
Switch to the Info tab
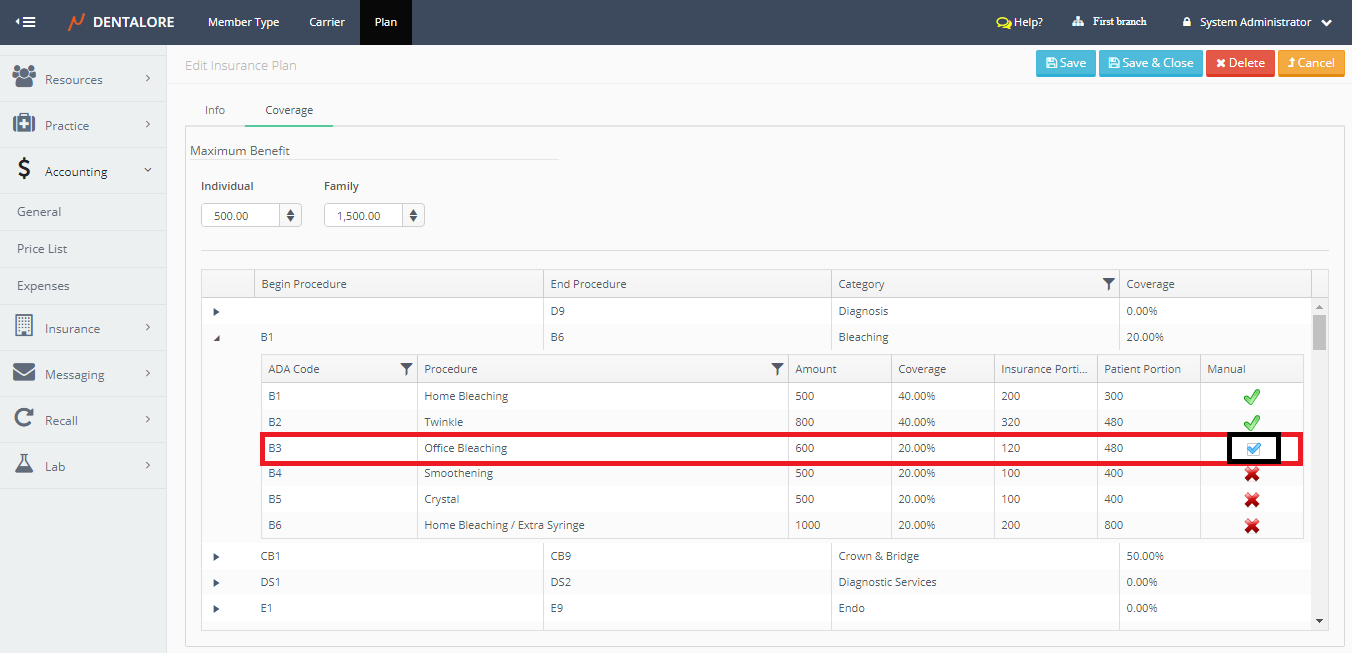coord(215,110)
